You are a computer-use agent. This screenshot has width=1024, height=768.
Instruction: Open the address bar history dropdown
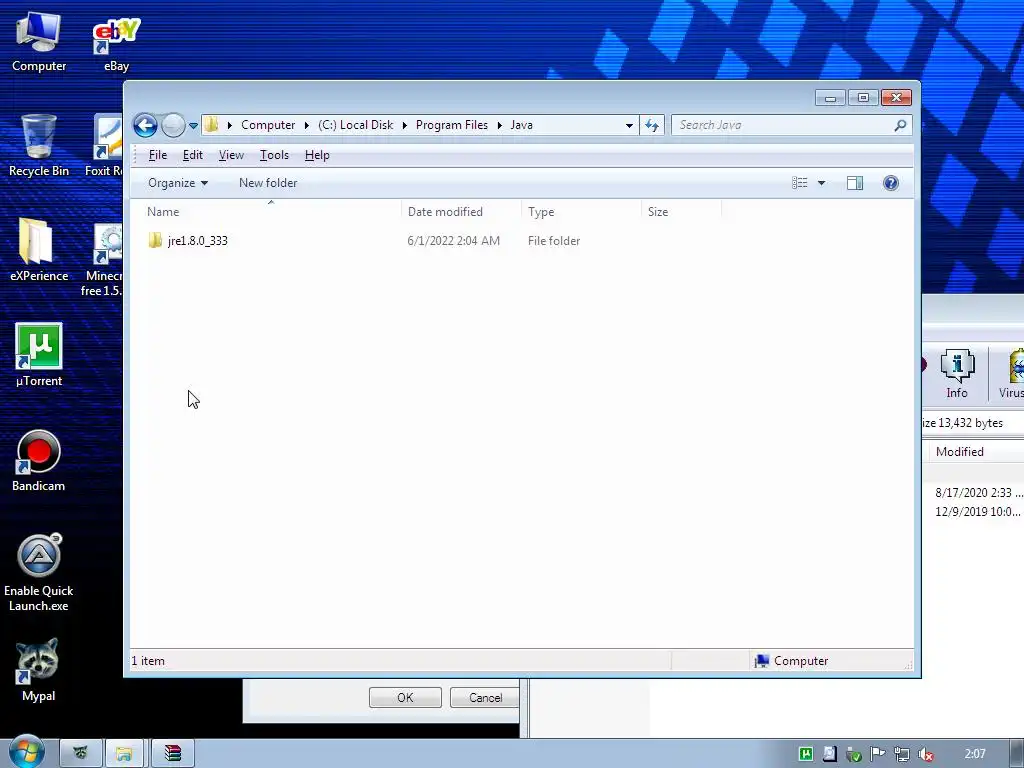point(629,125)
